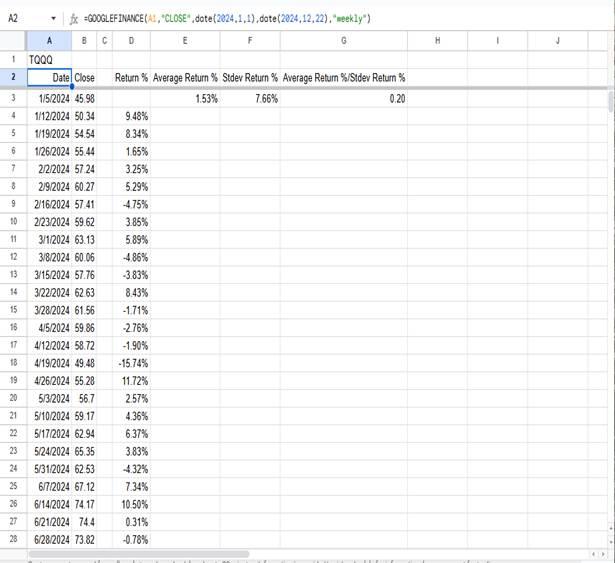Click the date cell 3/1/2024
Image resolution: width=615 pixels, height=563 pixels.
click(49, 240)
